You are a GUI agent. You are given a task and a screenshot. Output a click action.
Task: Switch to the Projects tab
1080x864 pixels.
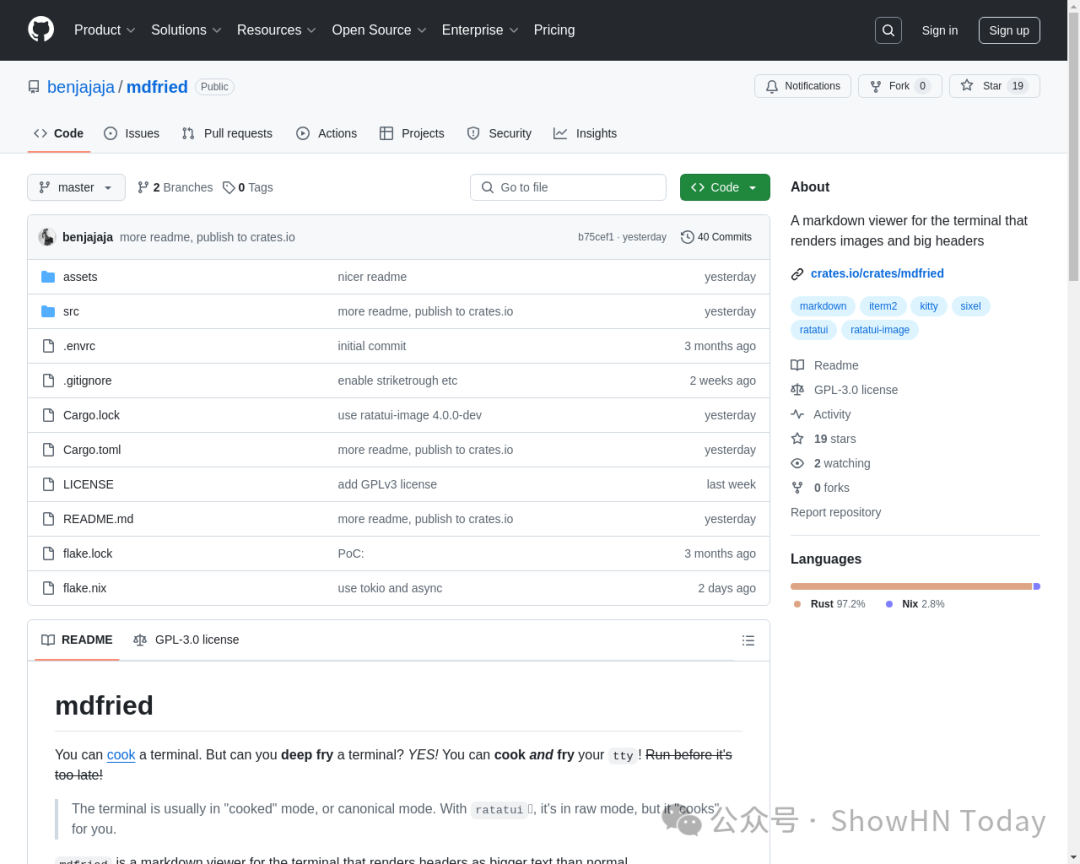[412, 134]
